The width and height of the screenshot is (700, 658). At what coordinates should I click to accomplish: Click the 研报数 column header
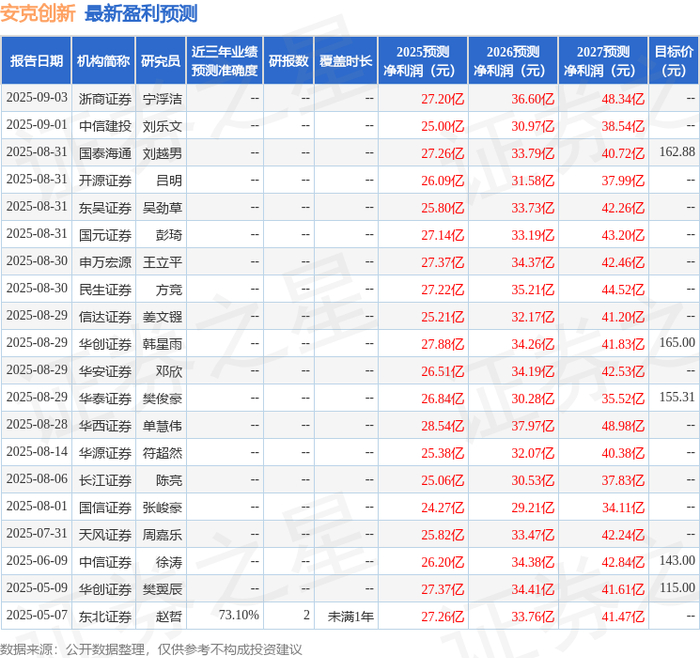point(288,61)
